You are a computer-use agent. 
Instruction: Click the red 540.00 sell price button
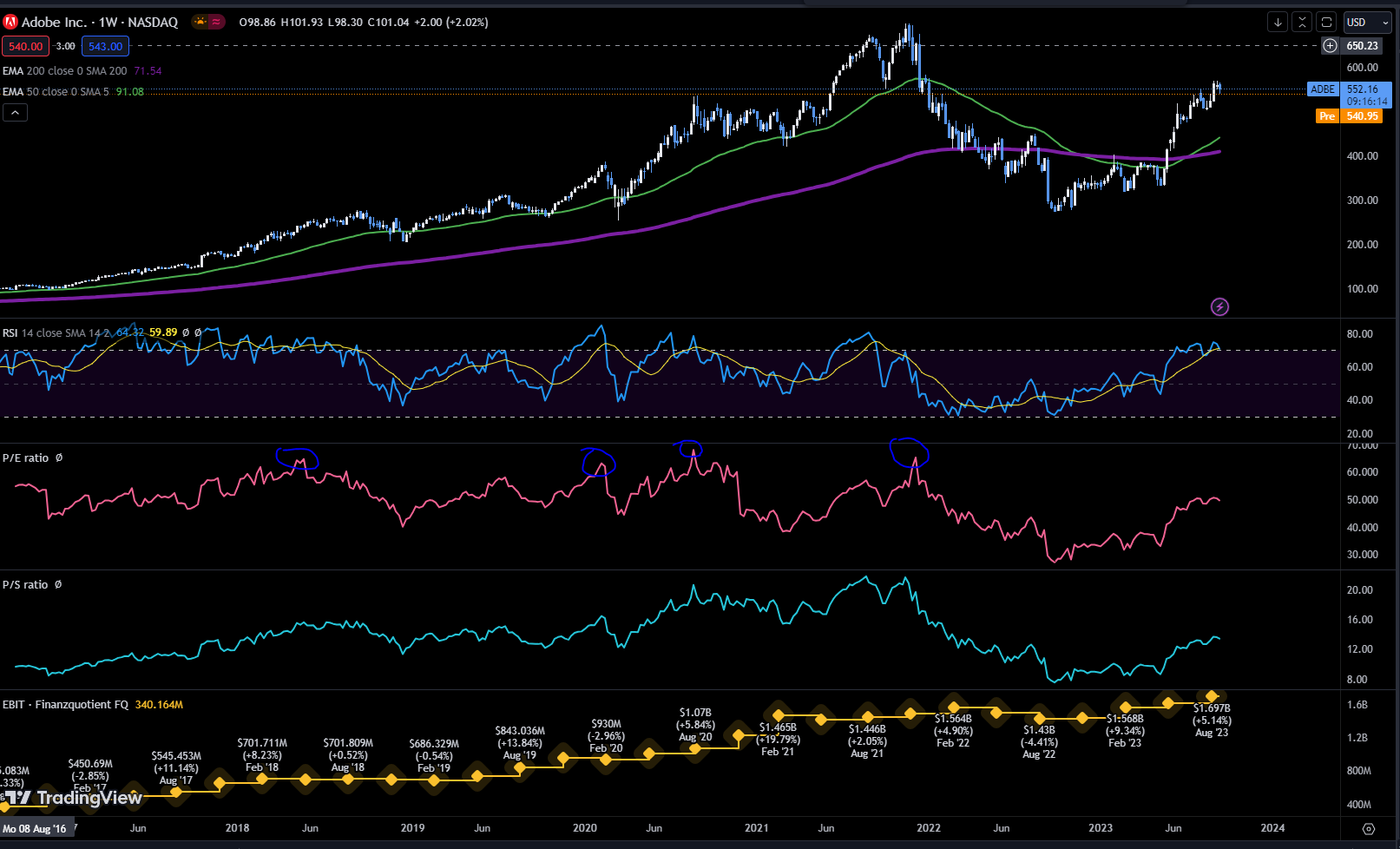tap(26, 47)
